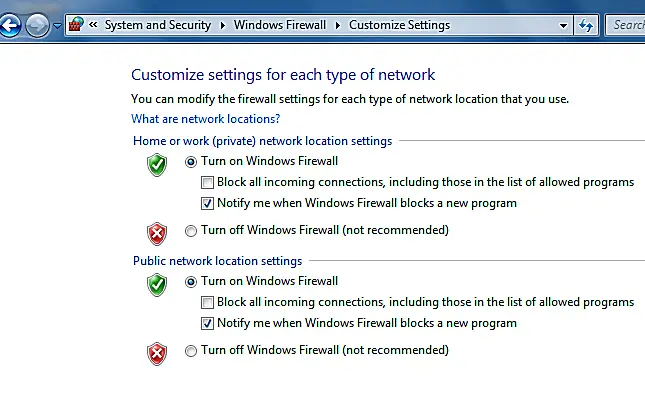
Task: Select Turn off Windows Firewall for public network
Action: [191, 351]
